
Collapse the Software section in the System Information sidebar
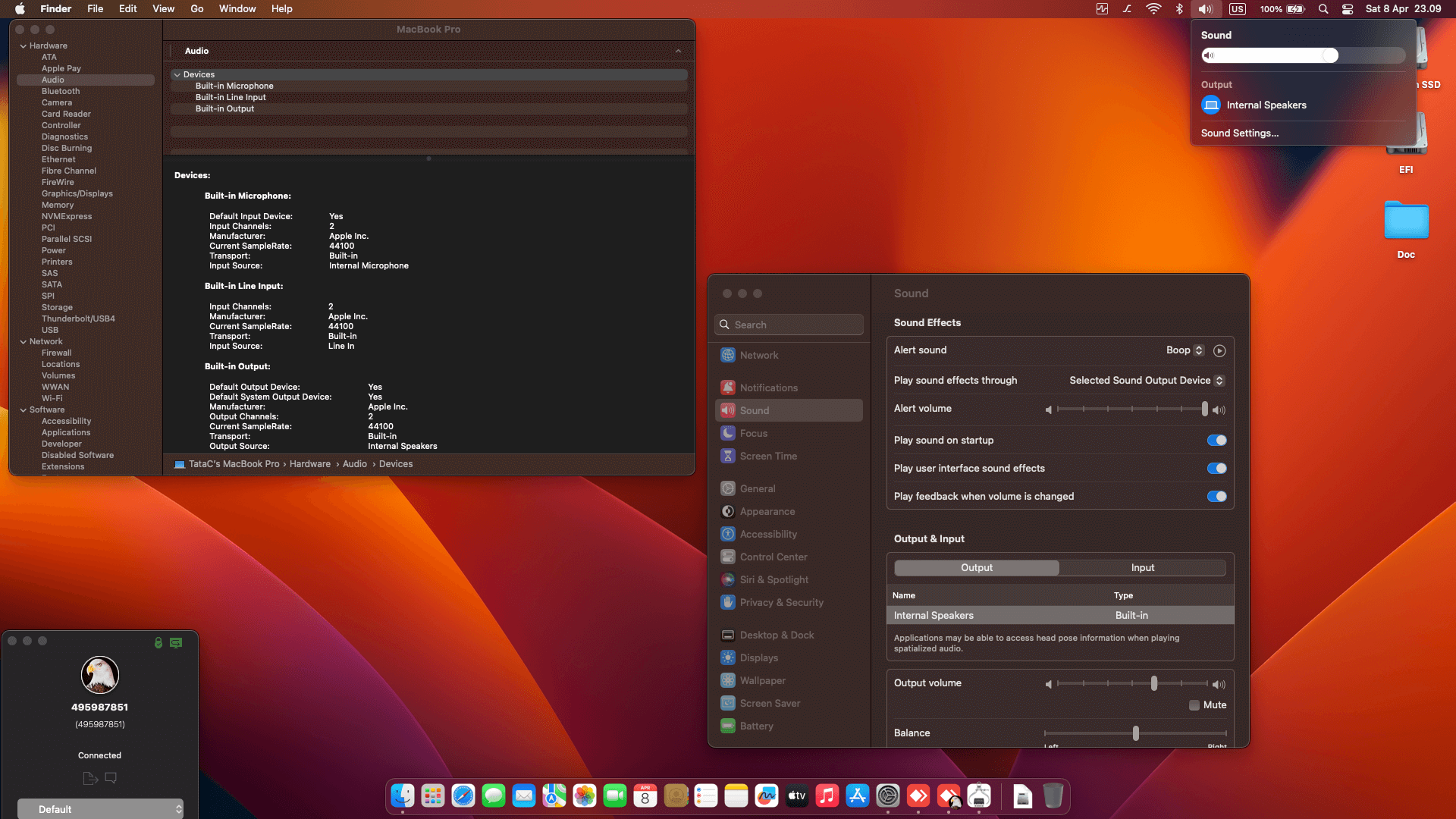coord(24,410)
